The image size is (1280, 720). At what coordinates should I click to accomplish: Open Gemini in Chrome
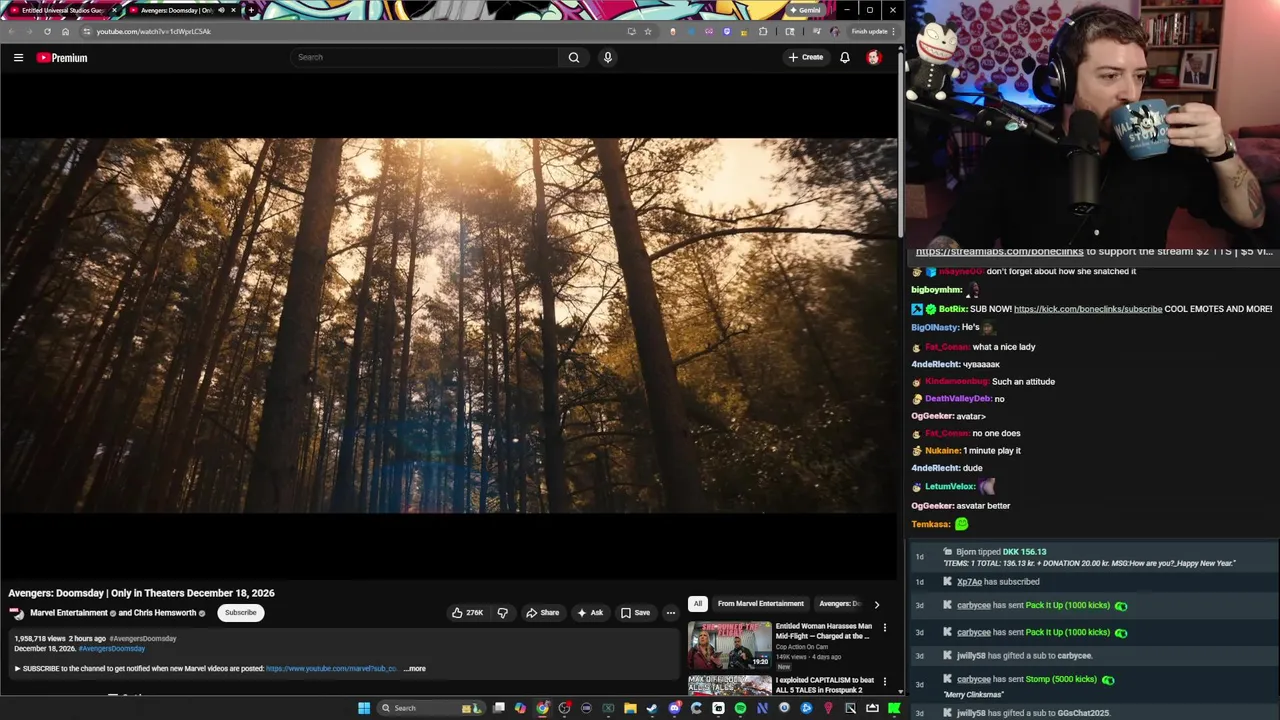805,10
